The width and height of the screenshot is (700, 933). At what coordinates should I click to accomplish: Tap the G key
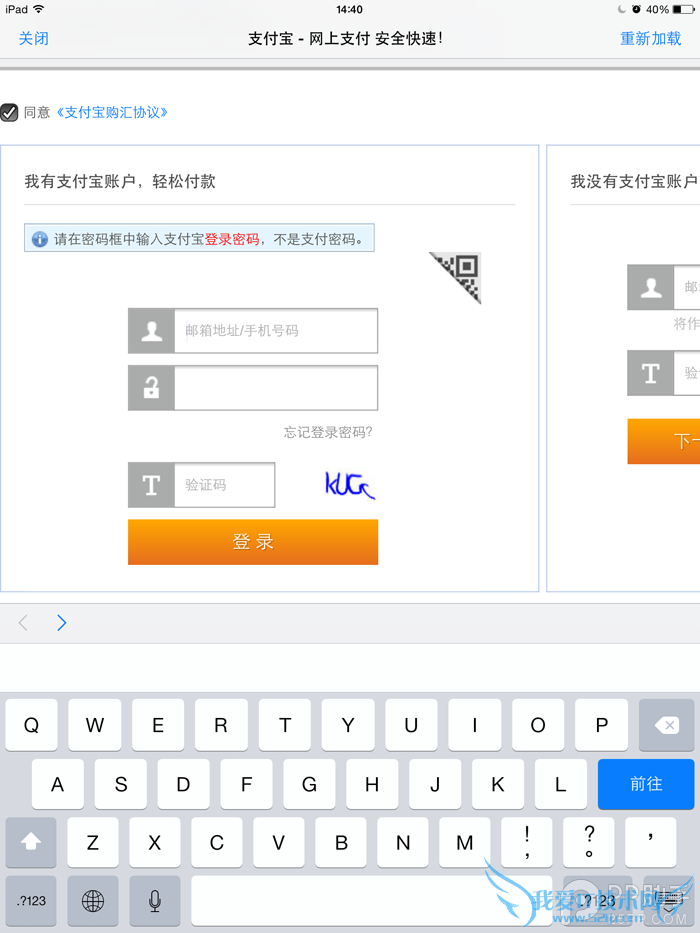309,784
